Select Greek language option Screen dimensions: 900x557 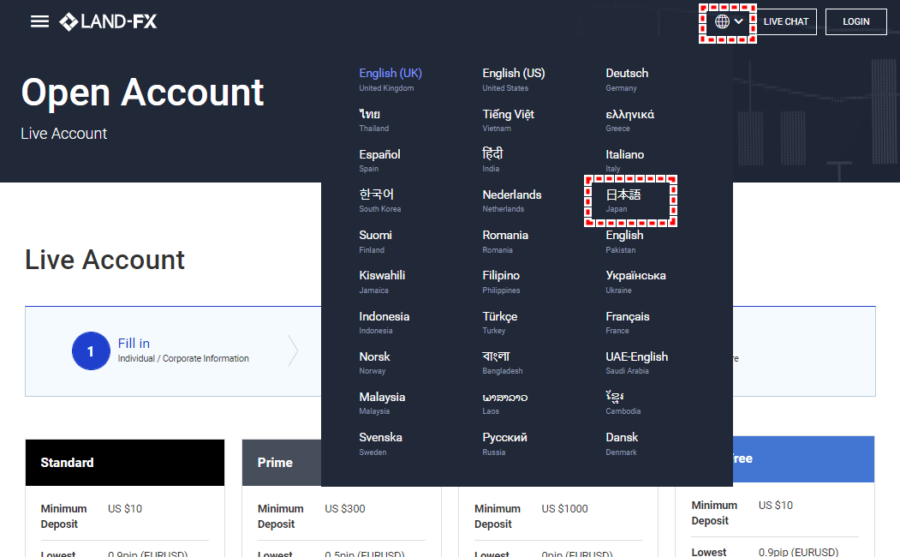[630, 120]
